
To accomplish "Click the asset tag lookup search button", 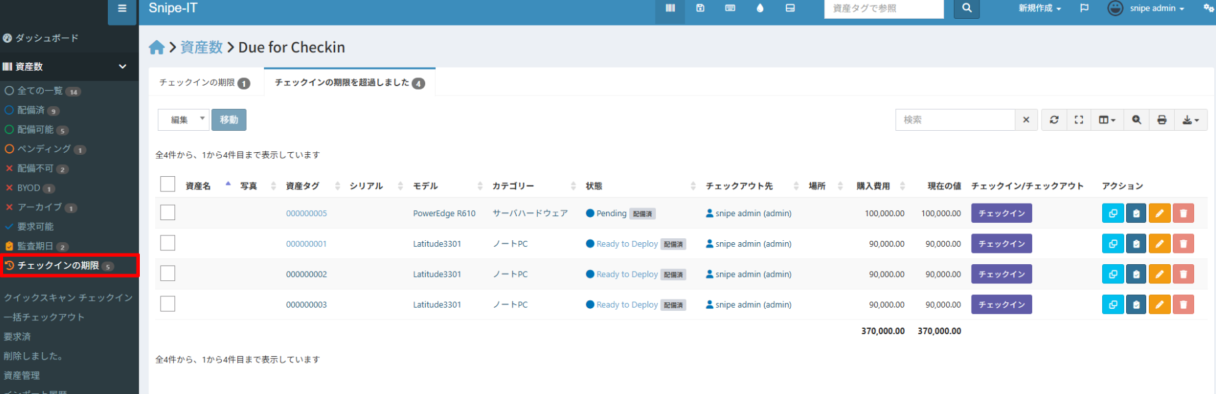I will [x=966, y=8].
